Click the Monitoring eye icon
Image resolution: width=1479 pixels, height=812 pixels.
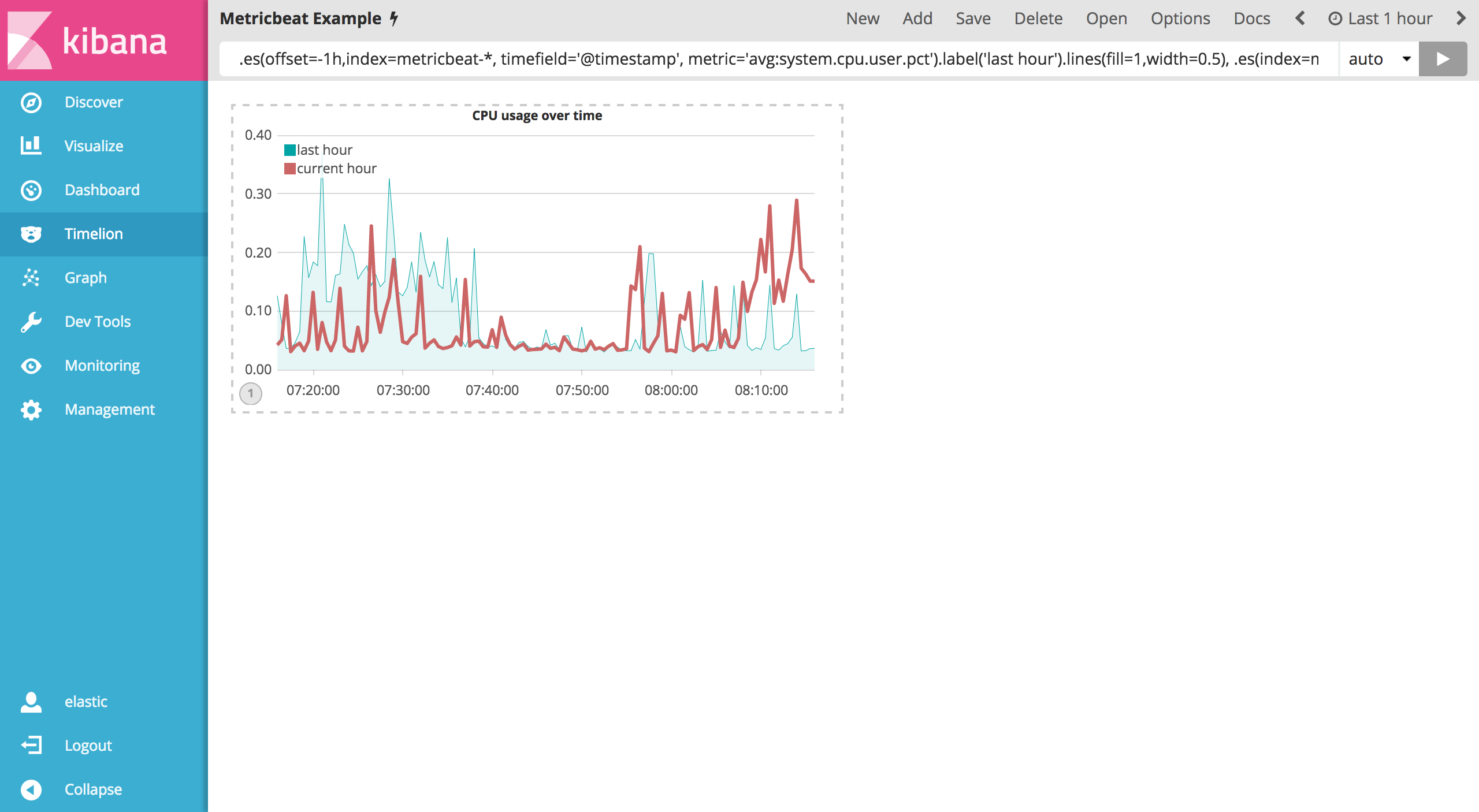click(x=31, y=366)
